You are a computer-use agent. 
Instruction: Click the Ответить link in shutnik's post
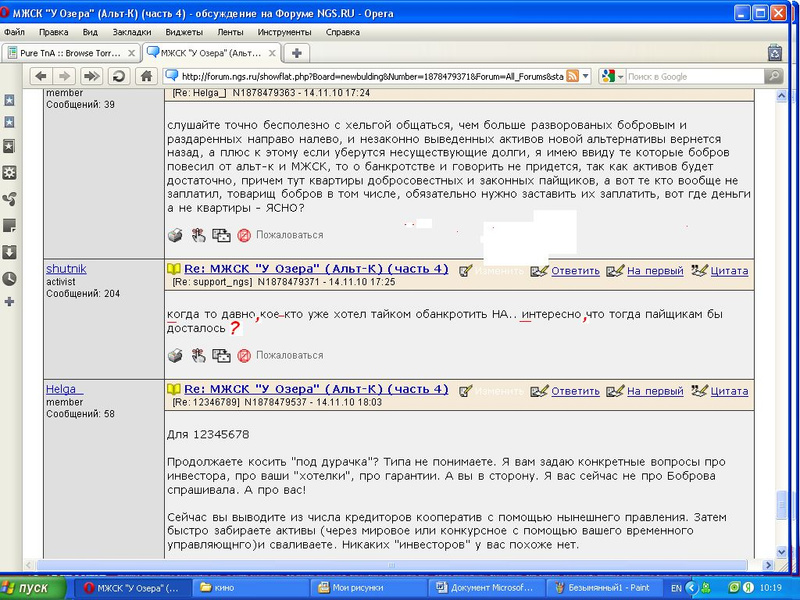coord(575,270)
